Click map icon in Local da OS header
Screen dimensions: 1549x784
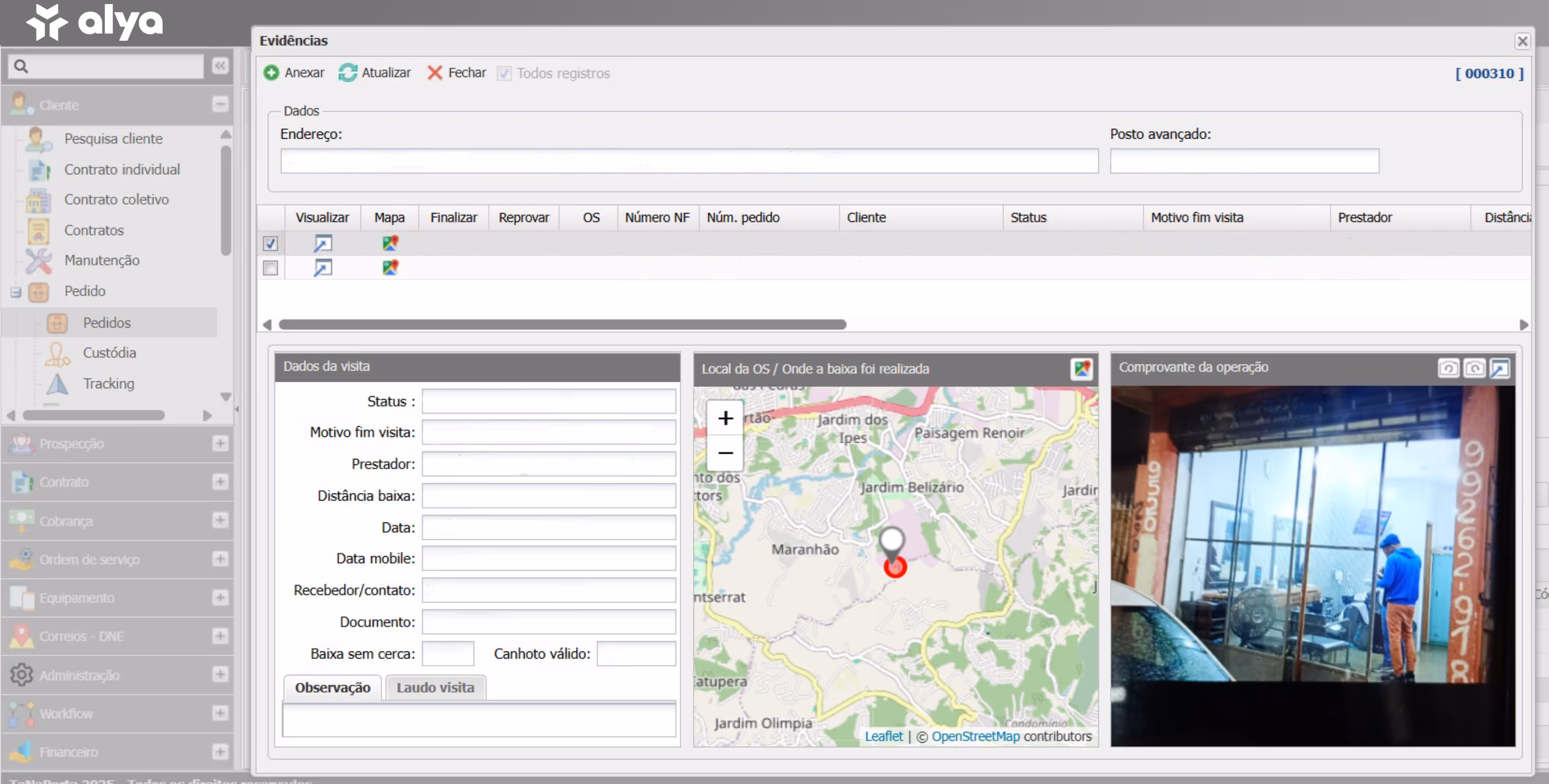[x=1081, y=369]
